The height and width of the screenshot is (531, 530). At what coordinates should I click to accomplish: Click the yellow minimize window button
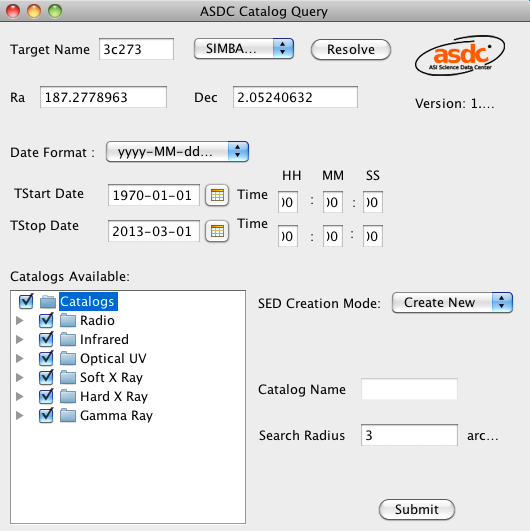coord(34,11)
